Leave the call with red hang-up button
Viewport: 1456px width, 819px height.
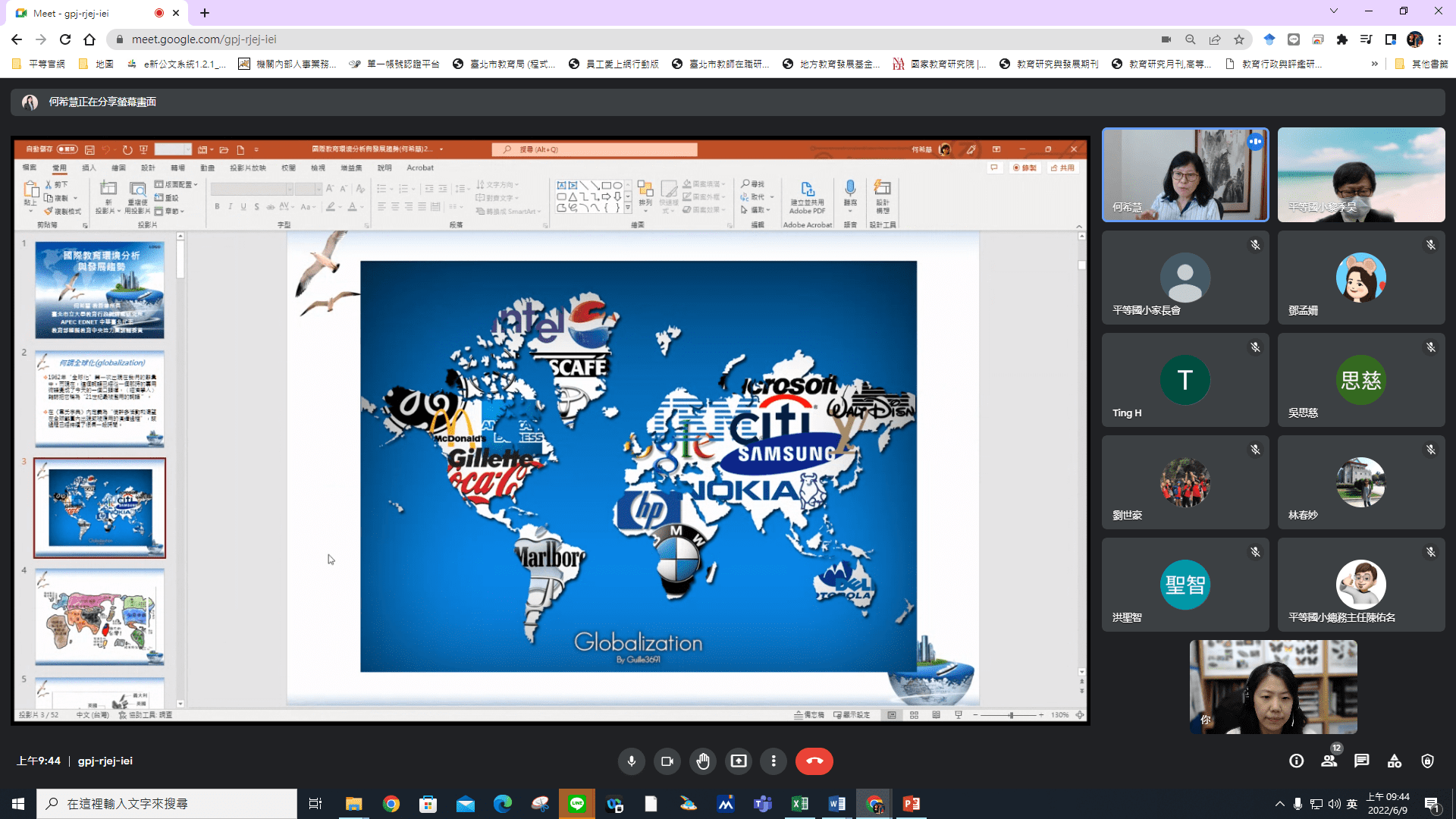(x=814, y=761)
